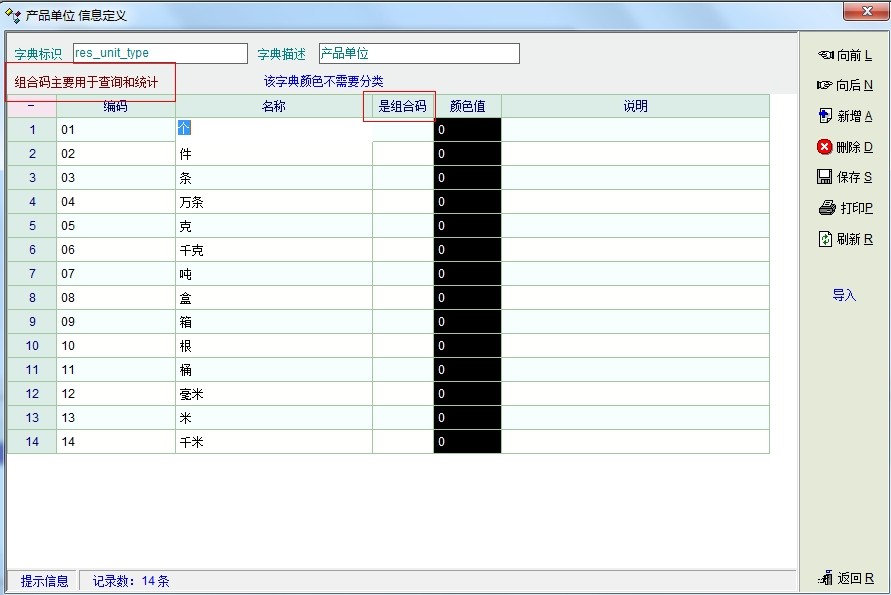Open the 导入 import link
This screenshot has height=595, width=891.
tap(844, 295)
